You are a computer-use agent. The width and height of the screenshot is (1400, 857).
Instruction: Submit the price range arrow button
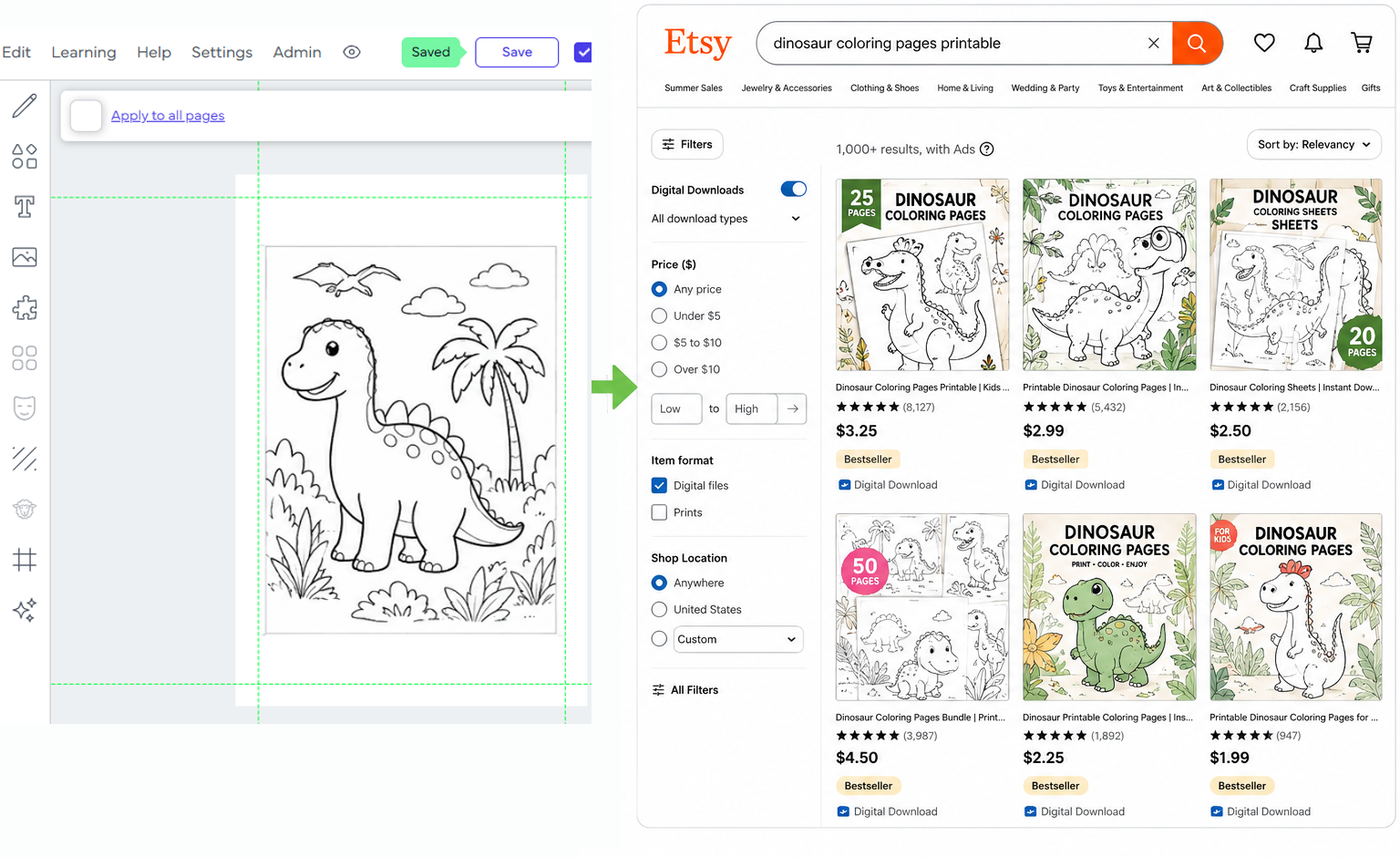pos(793,408)
